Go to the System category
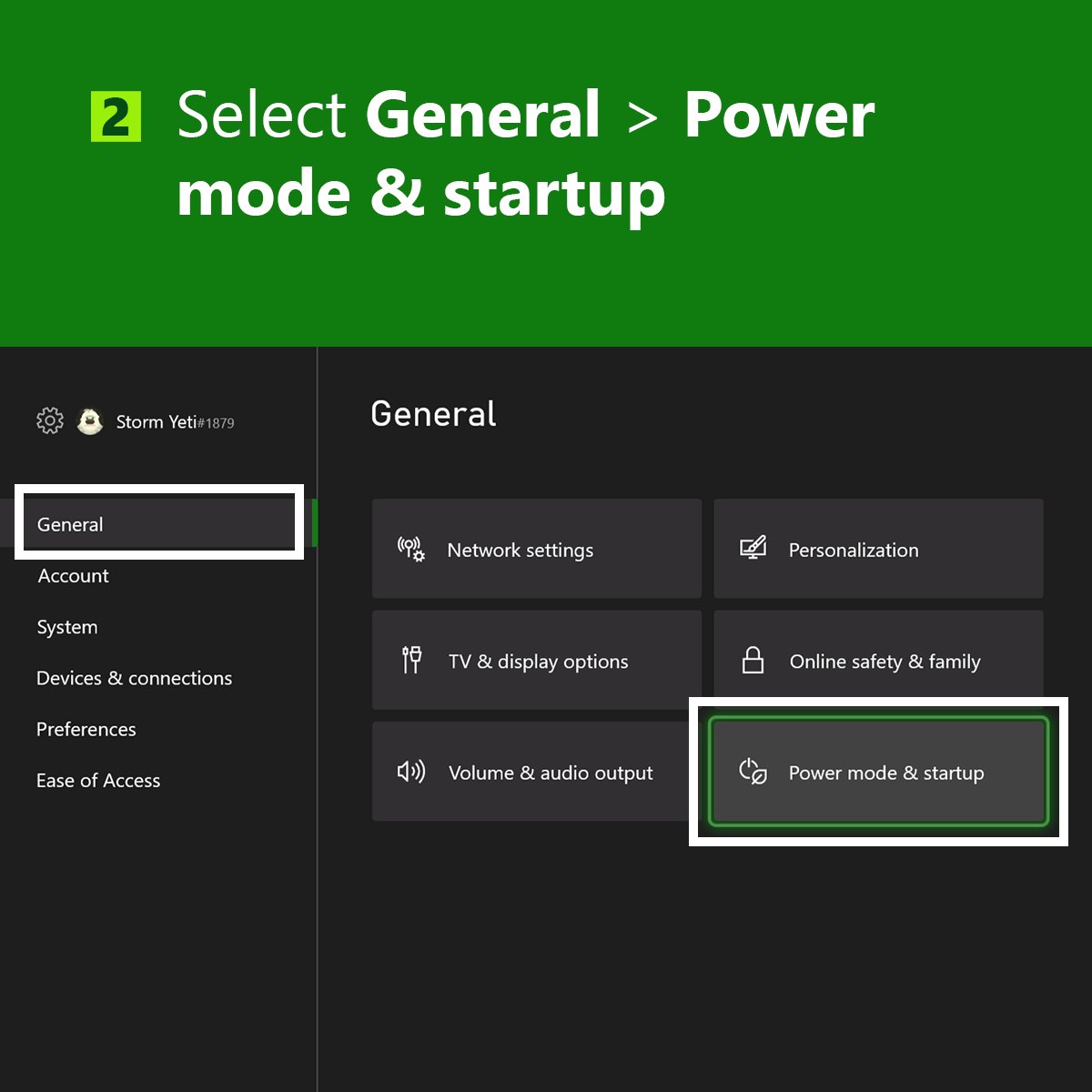Viewport: 1092px width, 1092px height. 67,627
